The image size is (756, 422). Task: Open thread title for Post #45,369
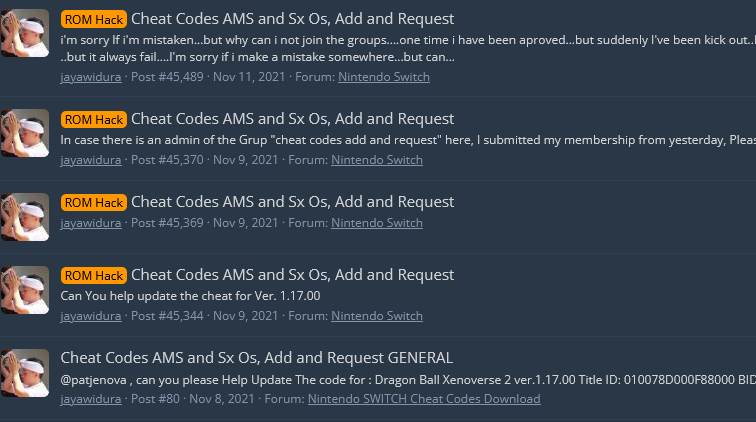coord(292,202)
